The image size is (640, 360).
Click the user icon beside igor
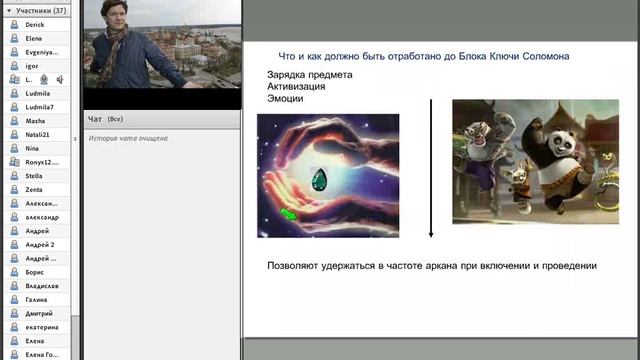click(x=14, y=66)
